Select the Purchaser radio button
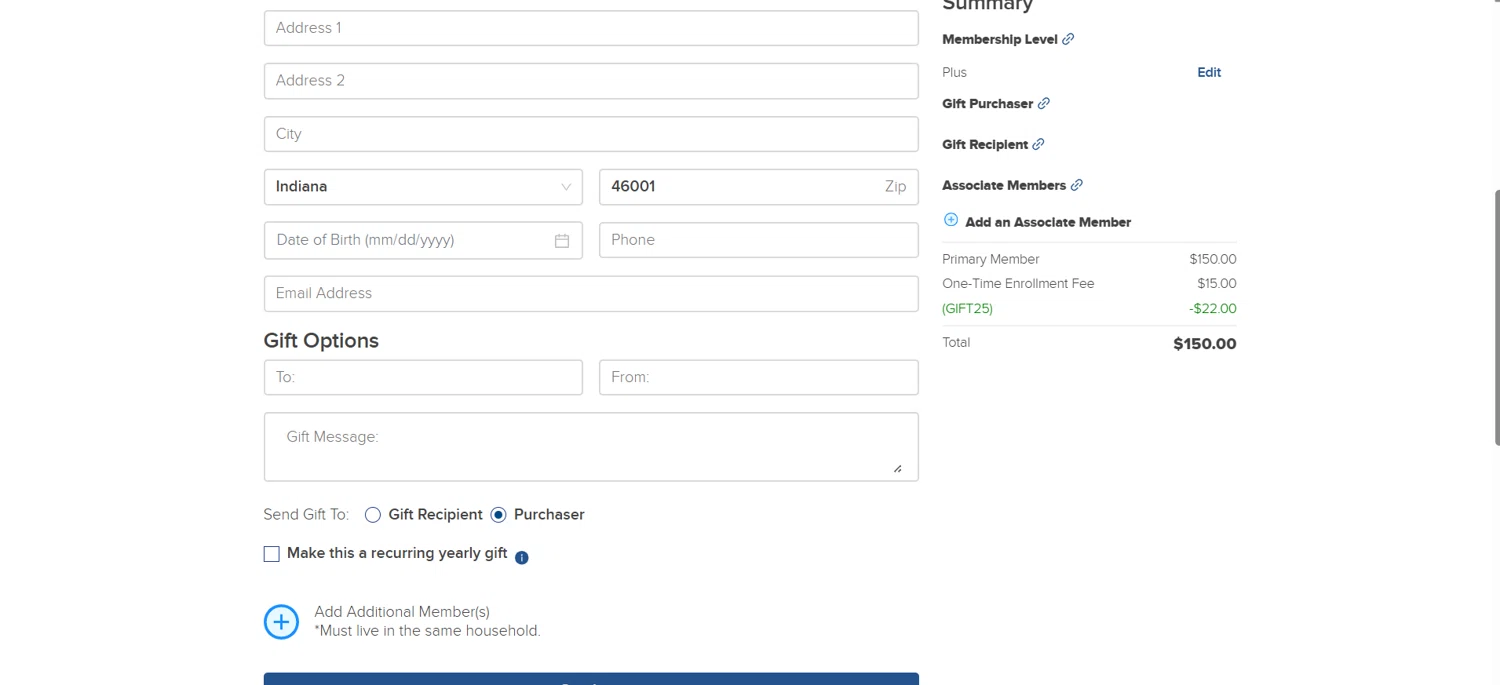Image resolution: width=1500 pixels, height=685 pixels. (499, 515)
